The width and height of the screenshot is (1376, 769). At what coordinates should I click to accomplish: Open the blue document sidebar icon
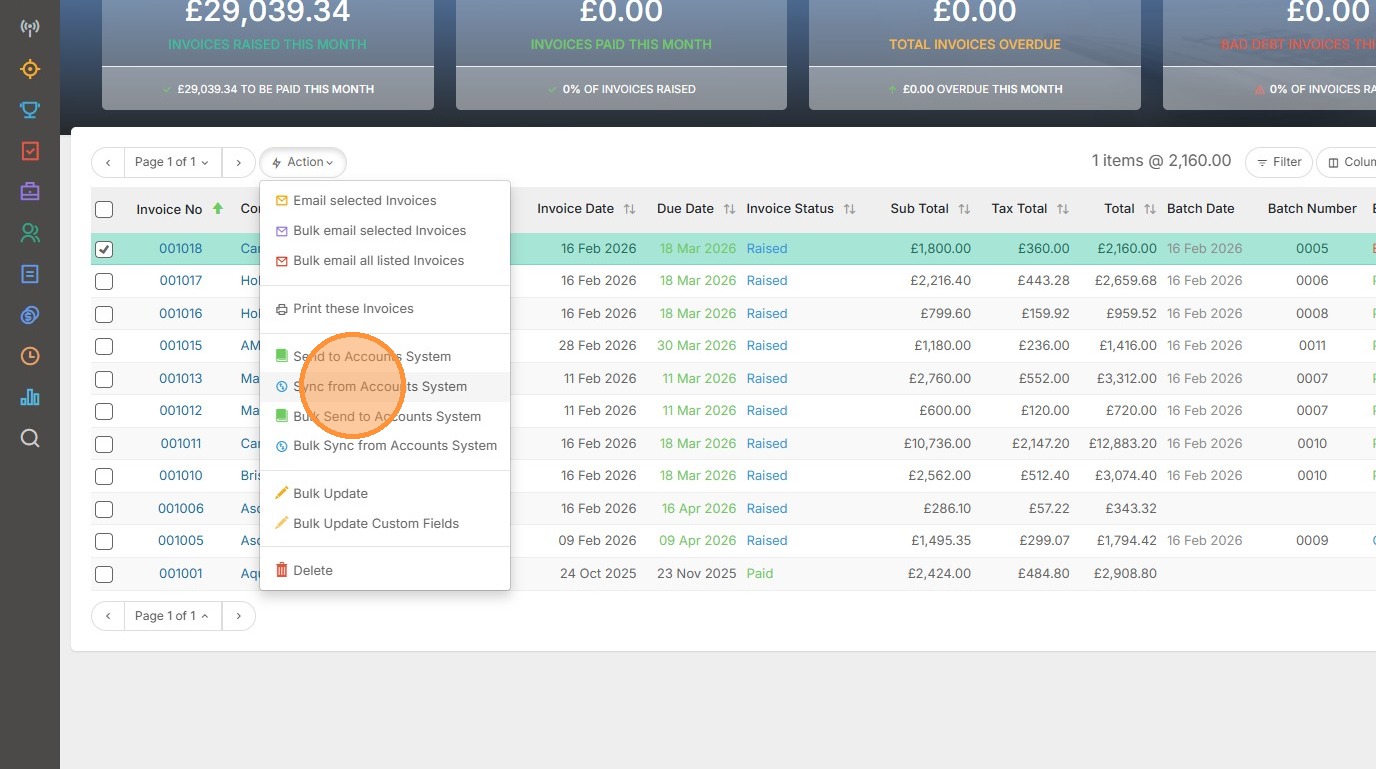pyautogui.click(x=30, y=274)
